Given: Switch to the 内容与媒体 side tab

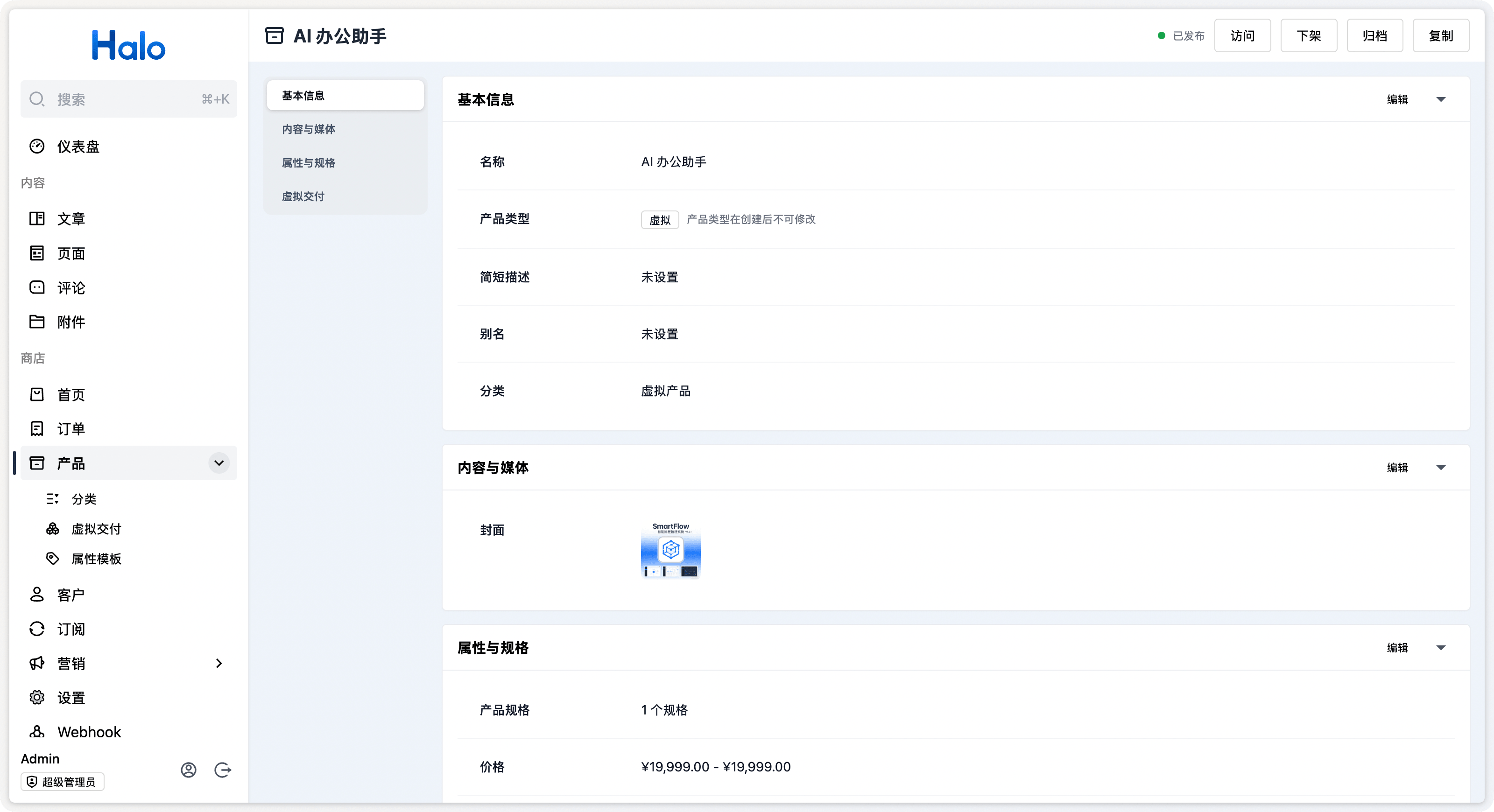Looking at the screenshot, I should point(345,129).
